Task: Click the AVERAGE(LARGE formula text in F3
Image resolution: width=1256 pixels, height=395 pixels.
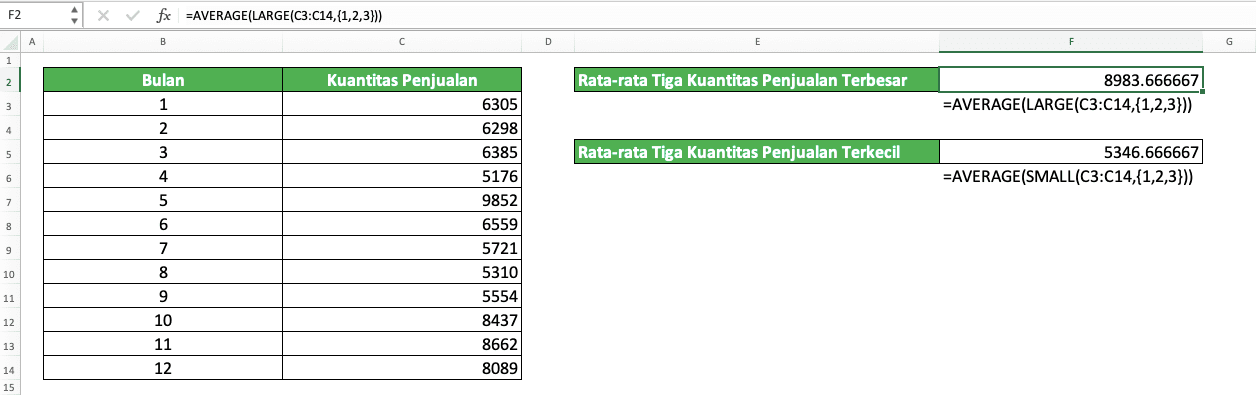Action: (1067, 105)
